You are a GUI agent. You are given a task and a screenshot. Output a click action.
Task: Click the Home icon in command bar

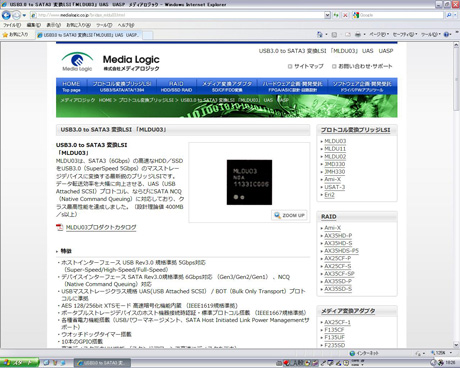320,34
